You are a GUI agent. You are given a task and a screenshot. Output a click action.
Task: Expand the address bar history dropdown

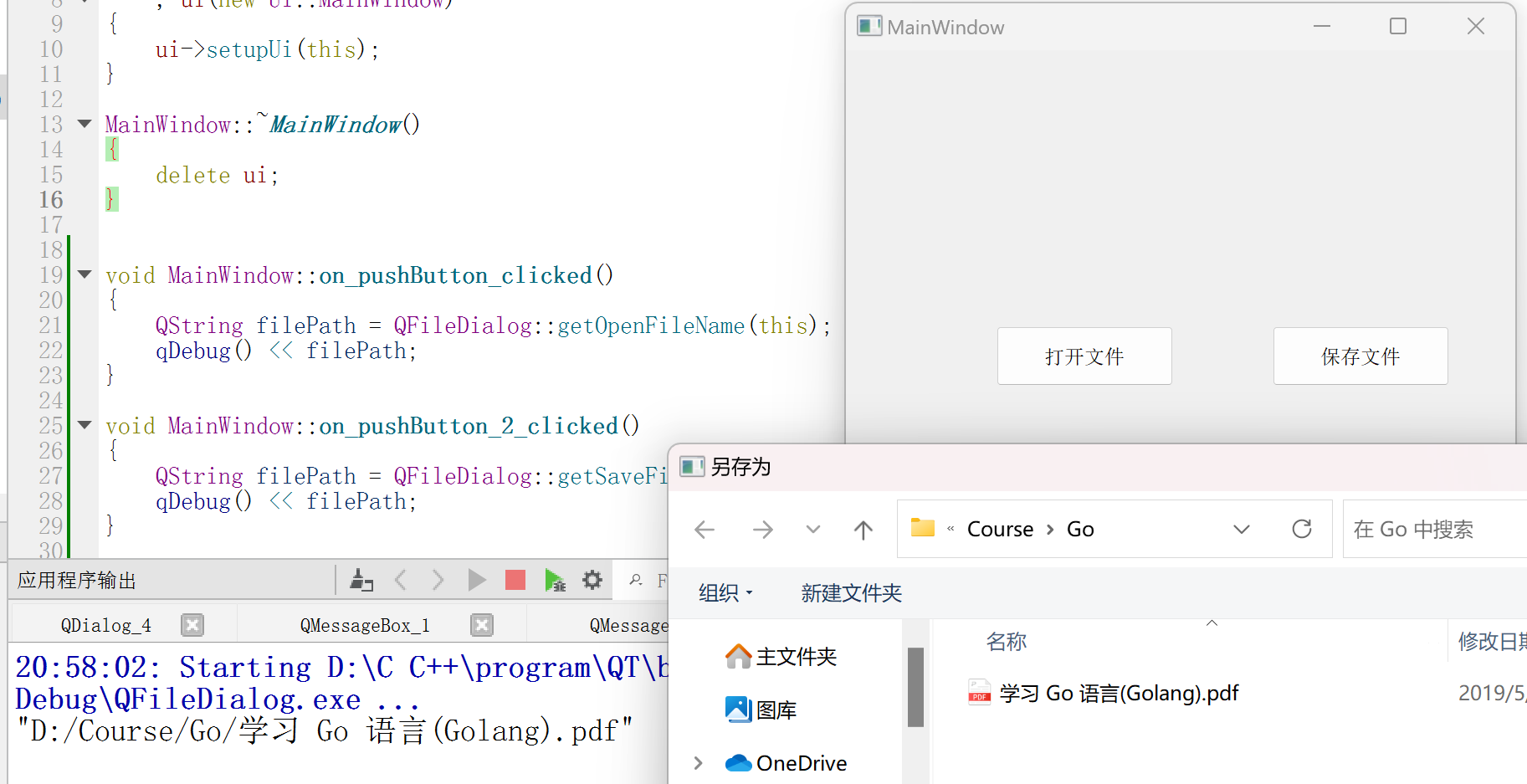pos(1242,530)
